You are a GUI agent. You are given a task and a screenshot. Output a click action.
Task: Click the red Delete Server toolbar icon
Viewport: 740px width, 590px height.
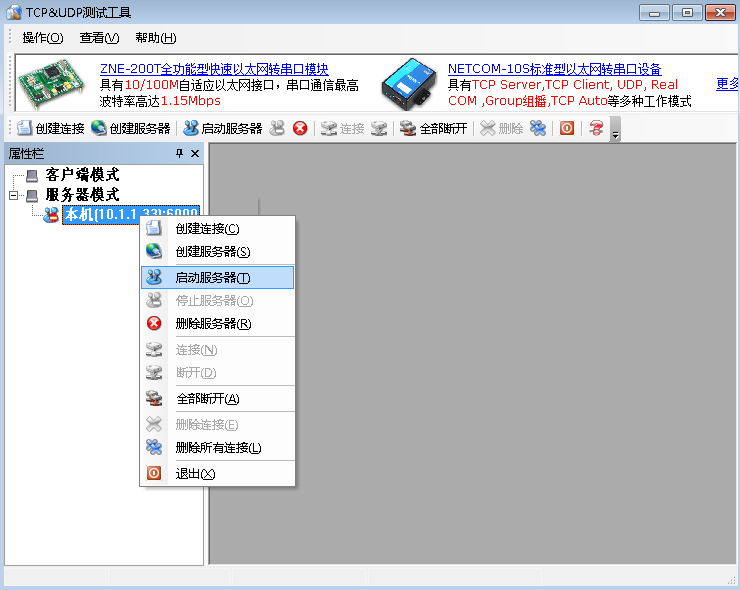pos(300,128)
